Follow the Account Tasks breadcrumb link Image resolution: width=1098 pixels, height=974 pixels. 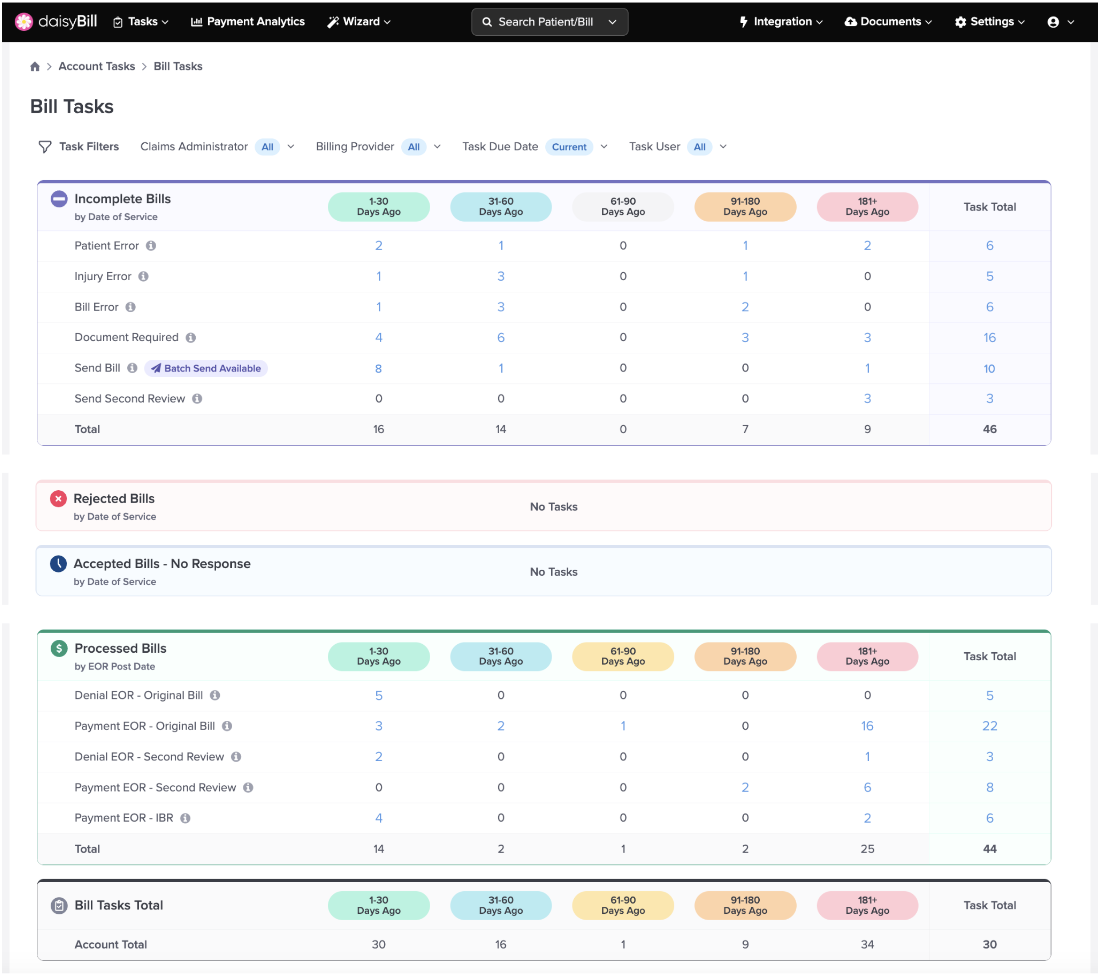[96, 66]
